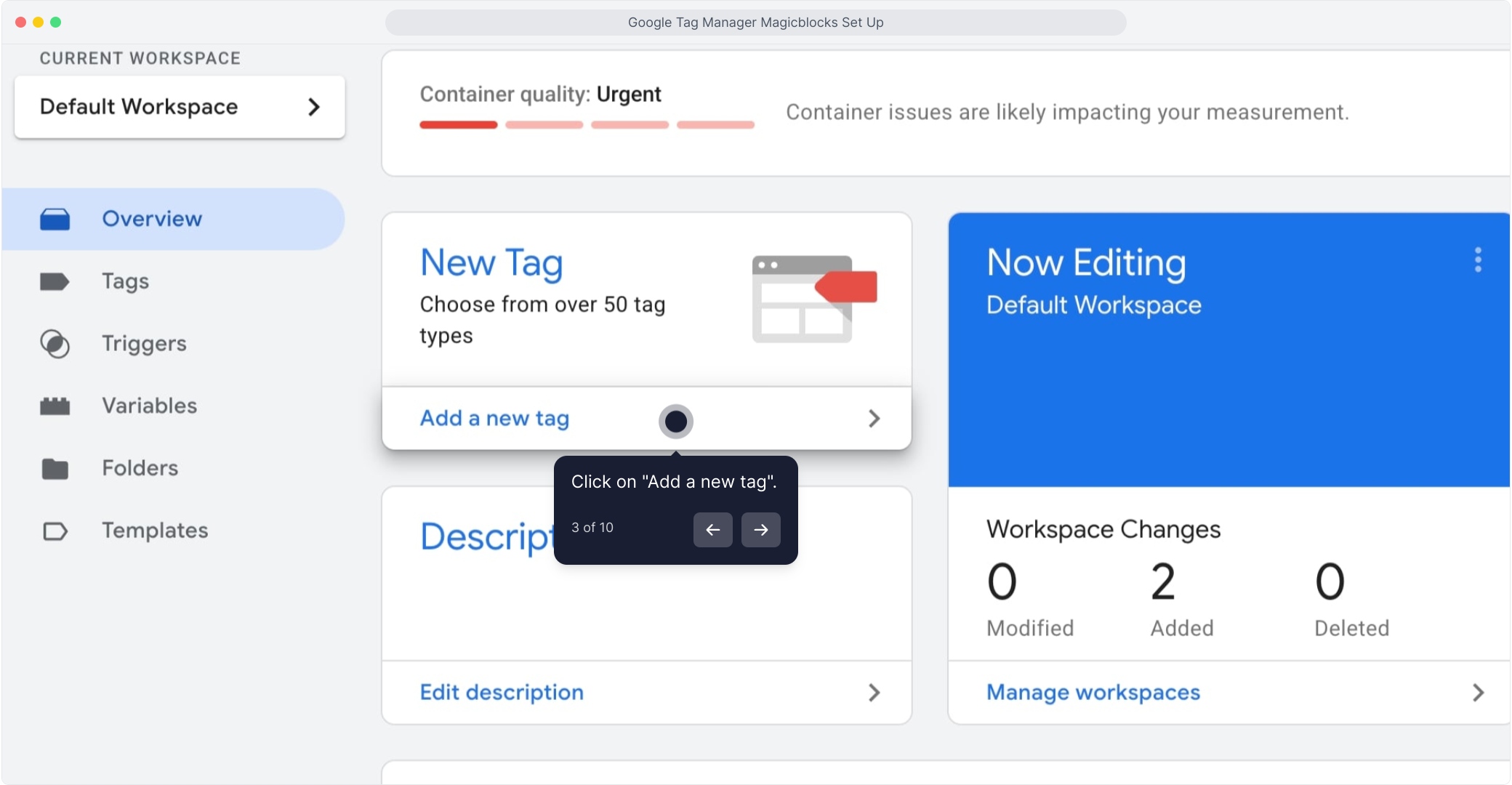Click the Folders icon in sidebar
This screenshot has width=1512, height=785.
point(55,469)
